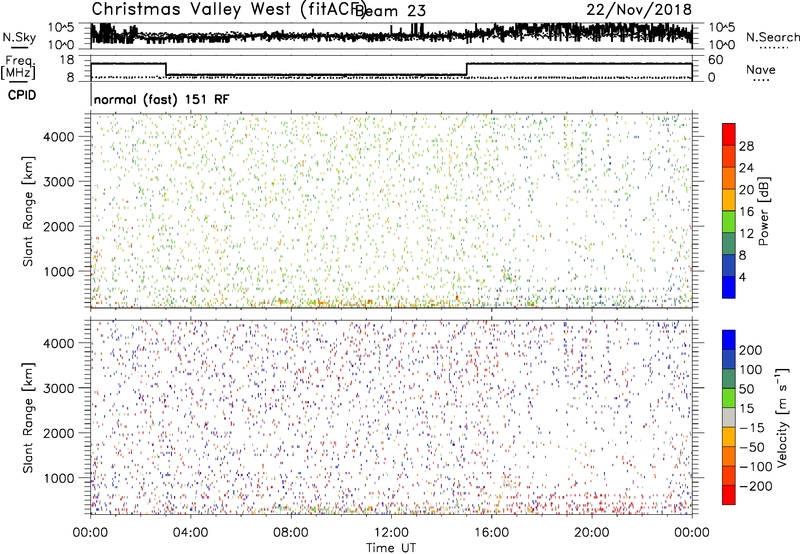Viewport: 800px width, 554px height.
Task: Pick the yellow Velocity segment between -50 and -15
Action: (729, 437)
